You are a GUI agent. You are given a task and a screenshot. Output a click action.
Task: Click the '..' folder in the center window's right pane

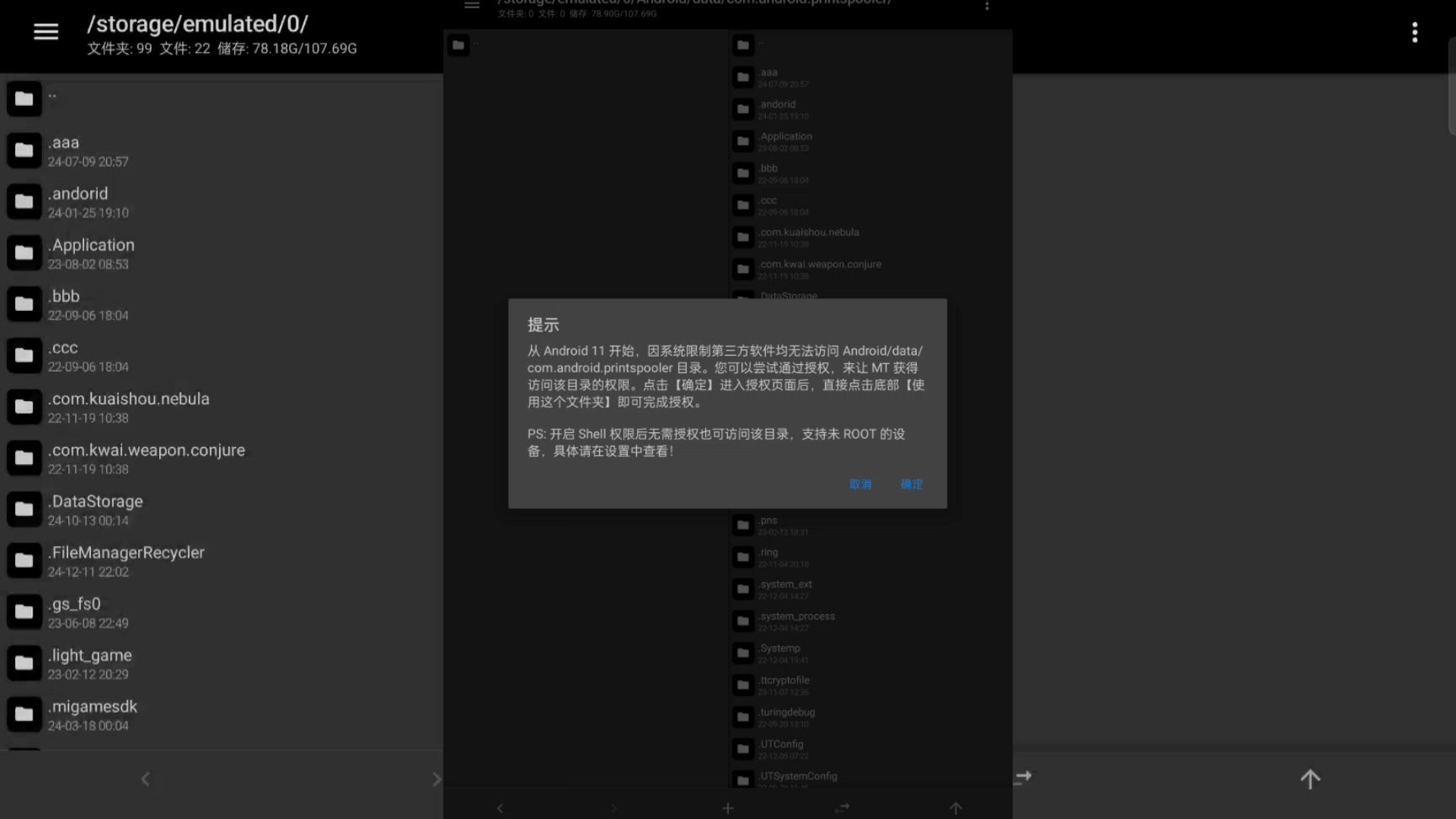tap(743, 45)
